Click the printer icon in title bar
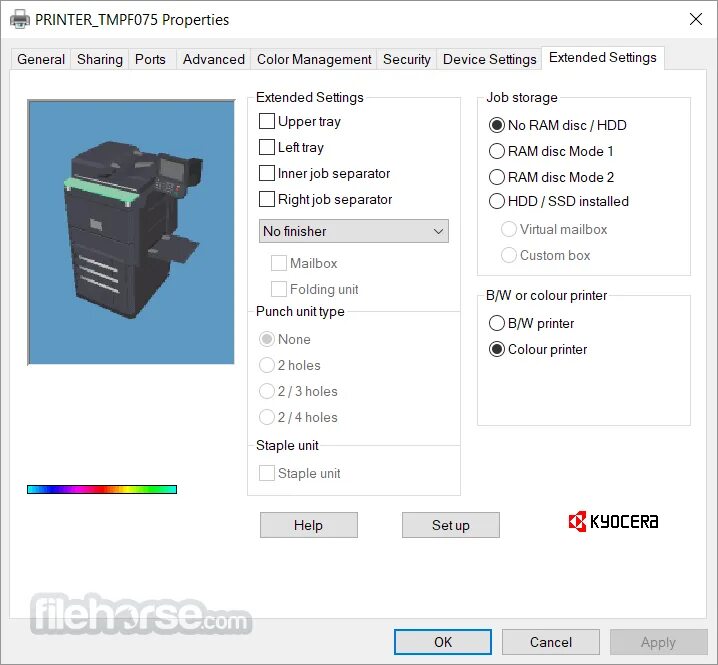 coord(20,20)
